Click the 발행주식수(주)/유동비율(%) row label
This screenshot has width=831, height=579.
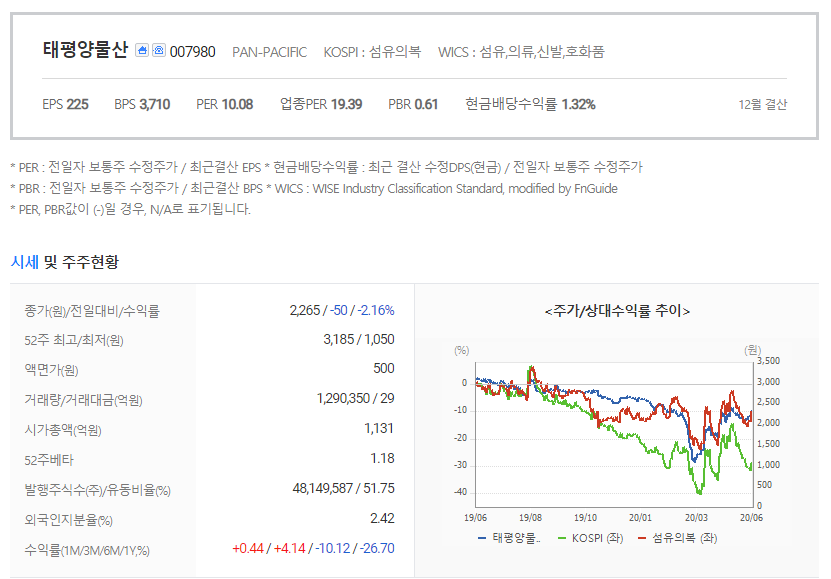coord(97,490)
